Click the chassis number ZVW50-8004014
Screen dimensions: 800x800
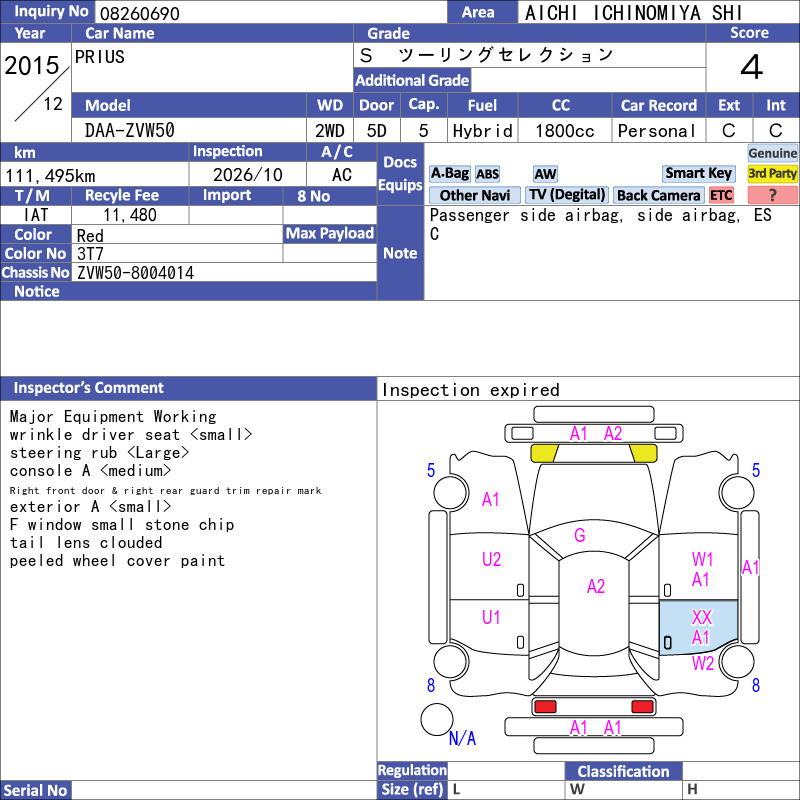coord(135,273)
